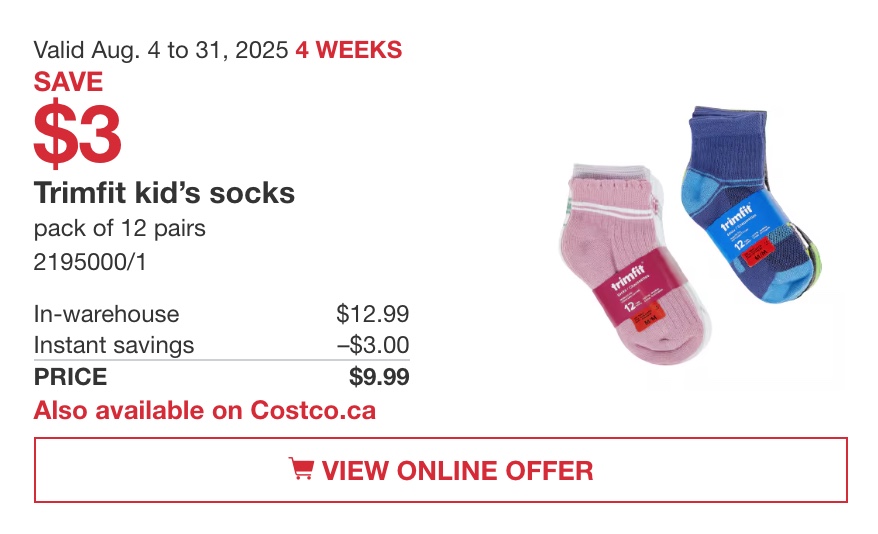The width and height of the screenshot is (878, 534).
Task: Click the red SAVE heading
Action: point(68,82)
